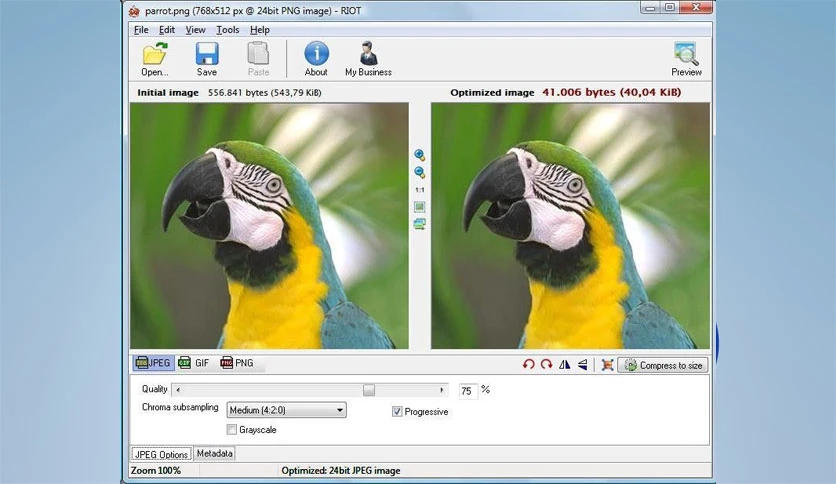Click the fit-to-window view icon
This screenshot has height=484, width=836.
point(420,206)
